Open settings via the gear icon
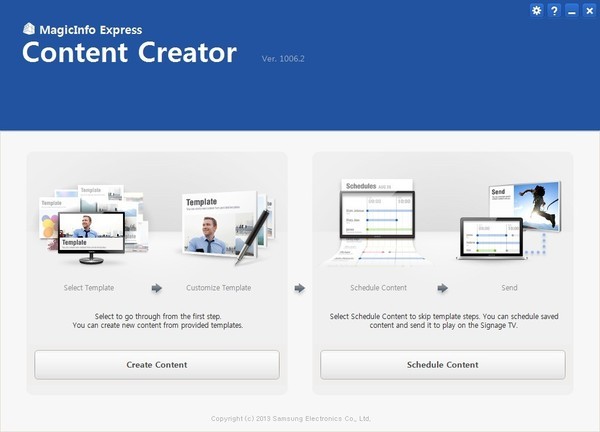 (537, 11)
